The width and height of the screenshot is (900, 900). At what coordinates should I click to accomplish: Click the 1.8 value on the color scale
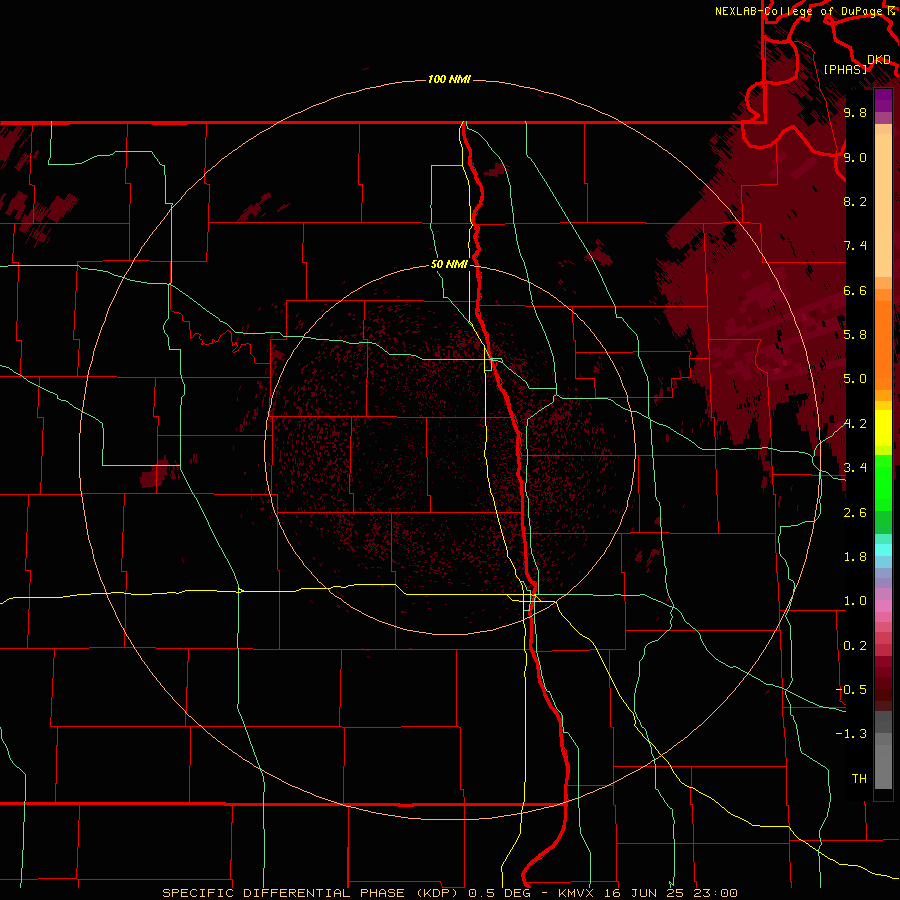(855, 556)
